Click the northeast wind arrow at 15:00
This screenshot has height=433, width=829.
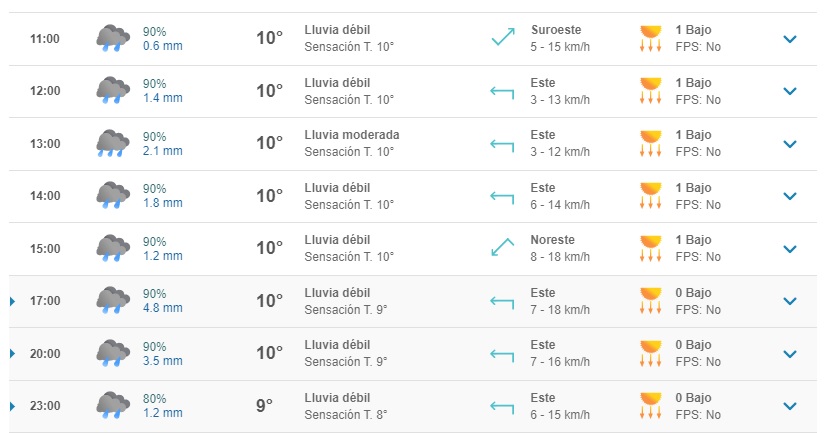pos(501,248)
